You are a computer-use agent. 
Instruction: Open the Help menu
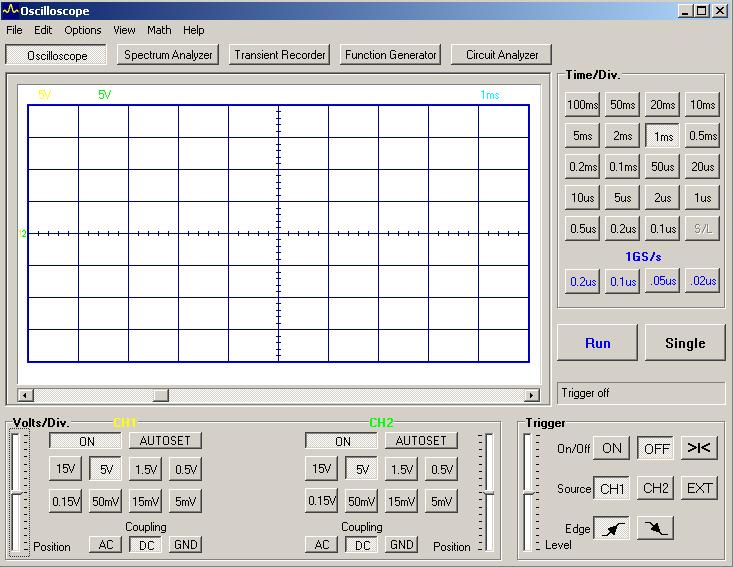[194, 30]
